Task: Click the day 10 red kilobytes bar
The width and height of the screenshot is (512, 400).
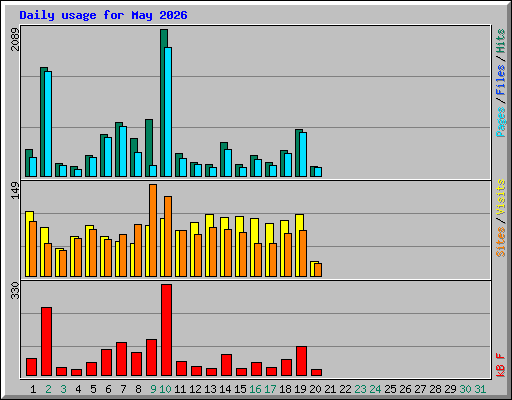Action: pos(167,330)
